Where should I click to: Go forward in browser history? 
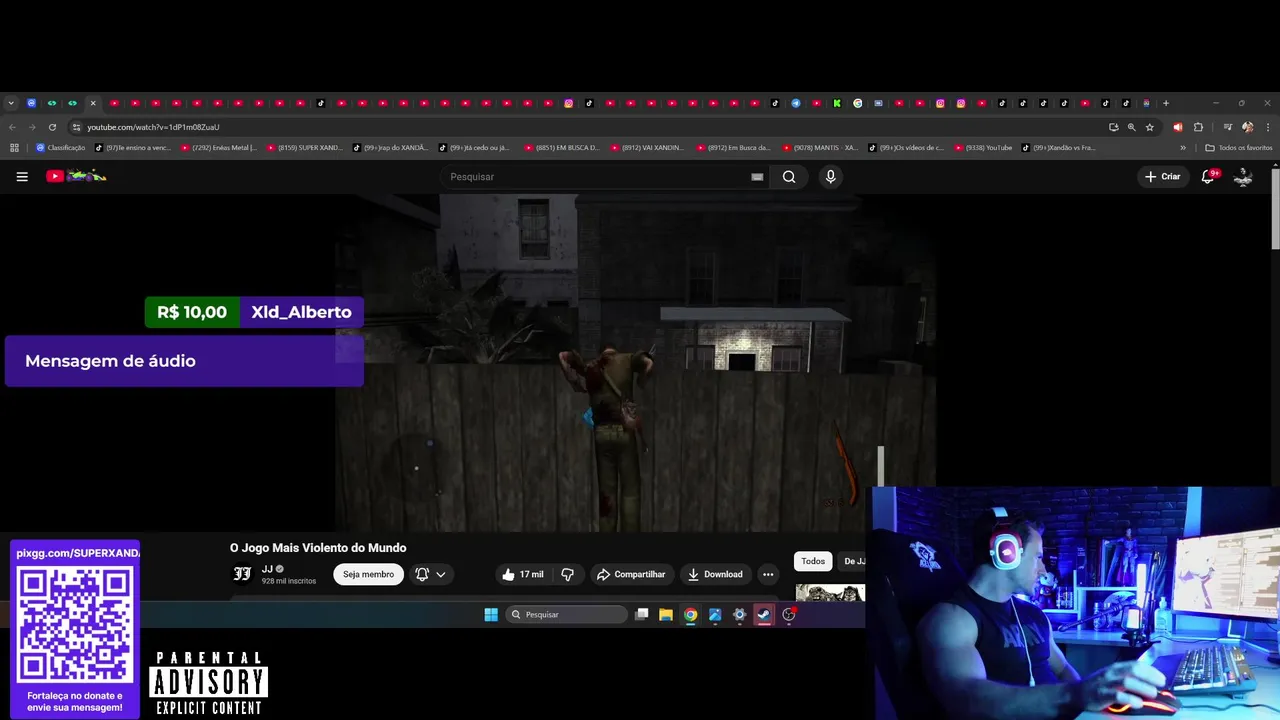click(x=32, y=127)
